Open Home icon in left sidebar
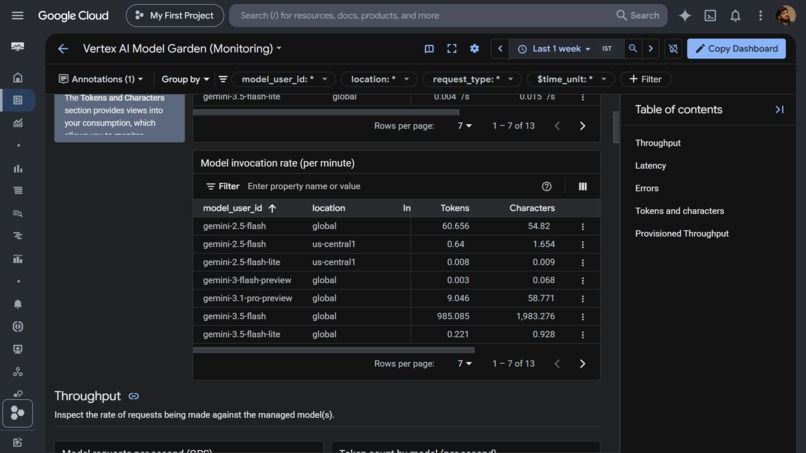Screen dimensions: 806x453 click(x=17, y=78)
